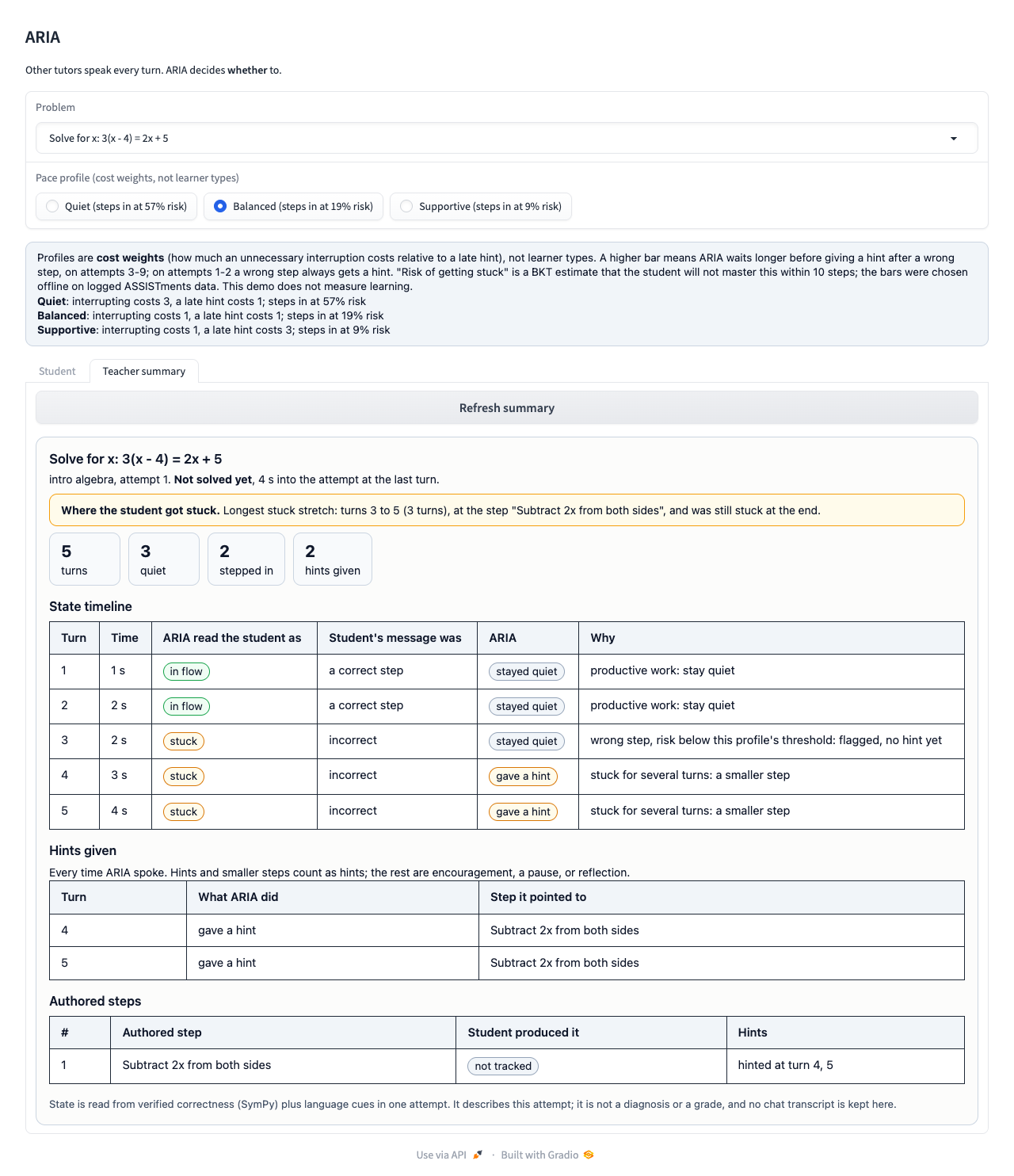The width and height of the screenshot is (1014, 1176).
Task: Click the "in flow" badge in turn 1 row
Action: tap(186, 672)
